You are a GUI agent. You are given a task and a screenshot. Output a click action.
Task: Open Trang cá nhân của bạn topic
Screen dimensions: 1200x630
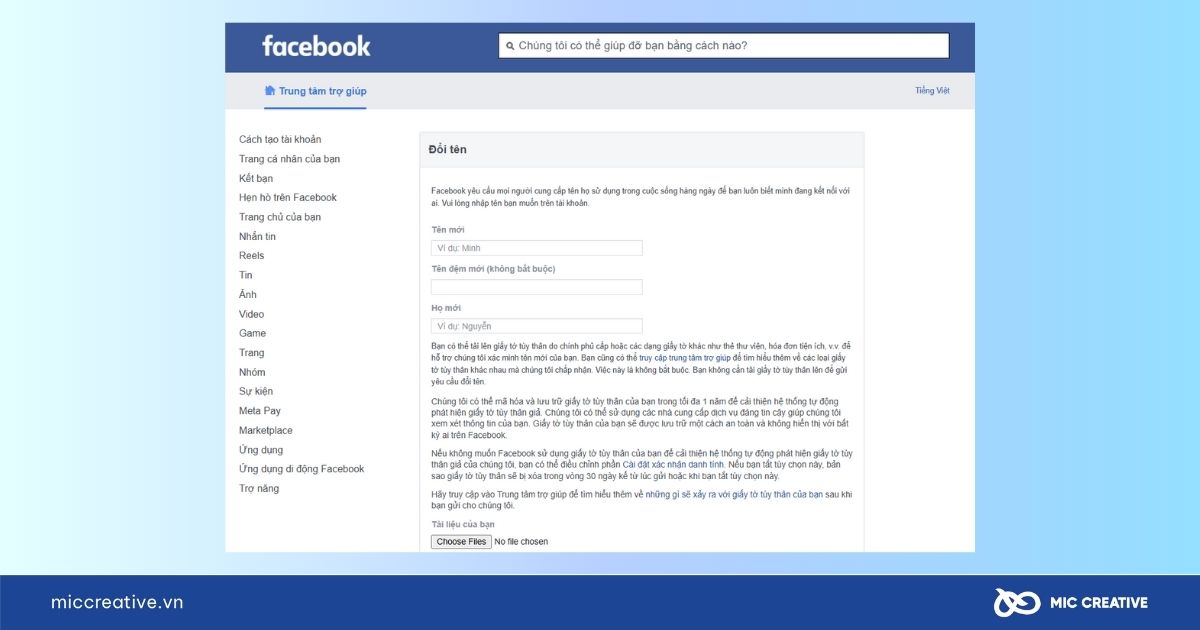pyautogui.click(x=290, y=159)
